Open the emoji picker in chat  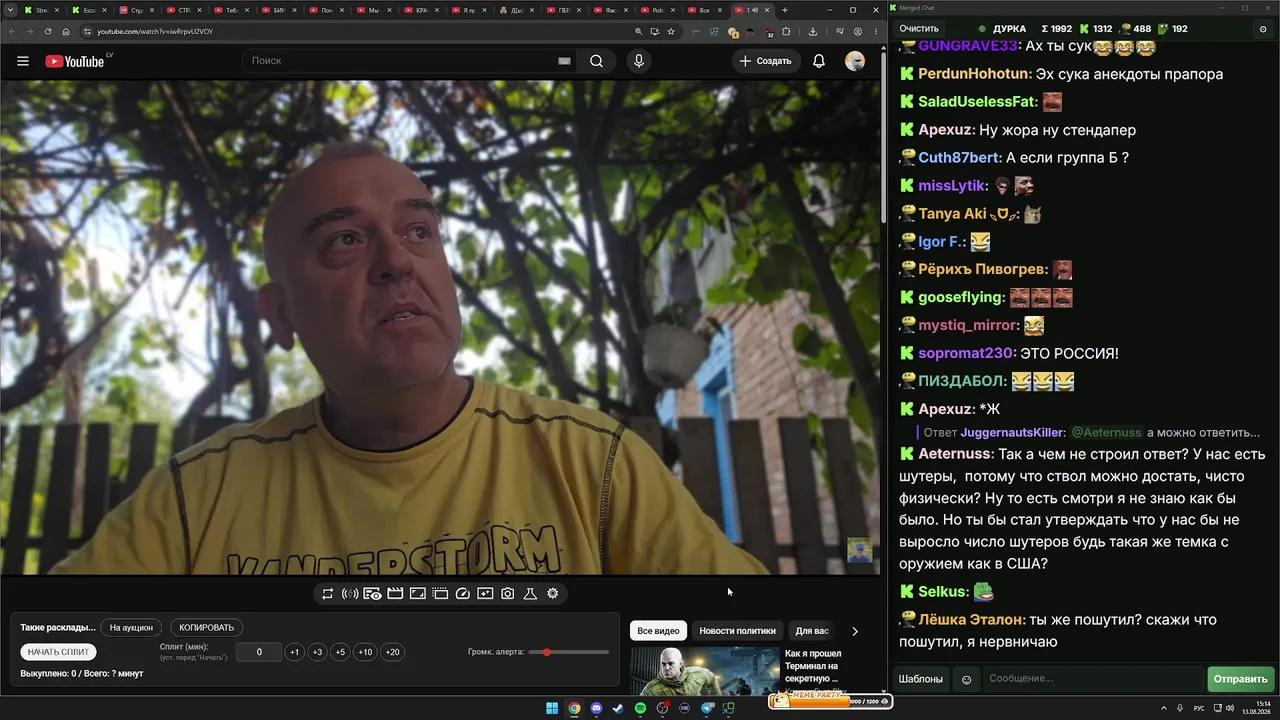pos(966,679)
